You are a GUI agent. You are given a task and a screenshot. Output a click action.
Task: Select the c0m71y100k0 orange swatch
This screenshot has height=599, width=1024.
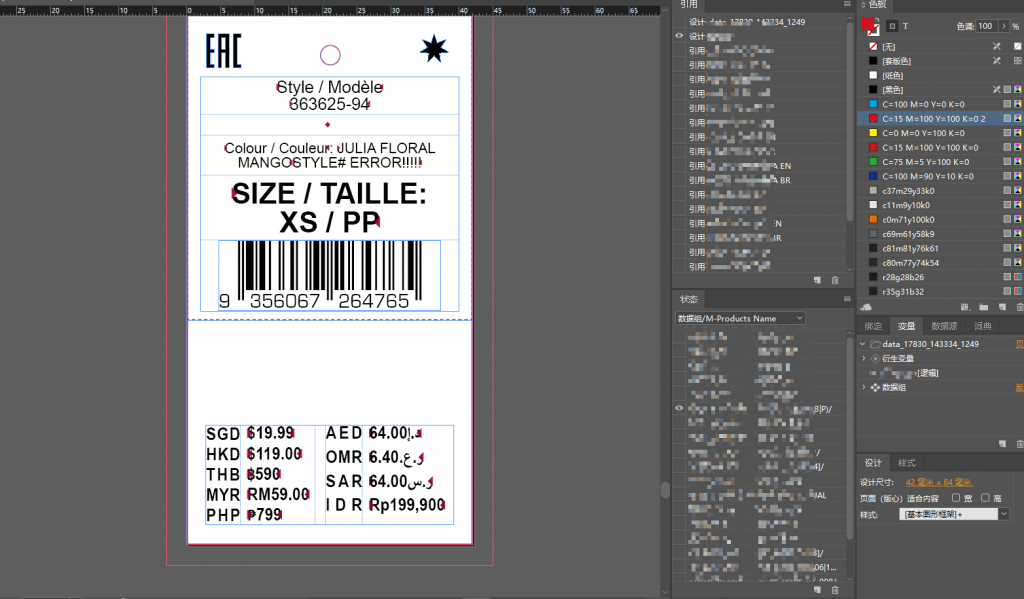(939, 219)
